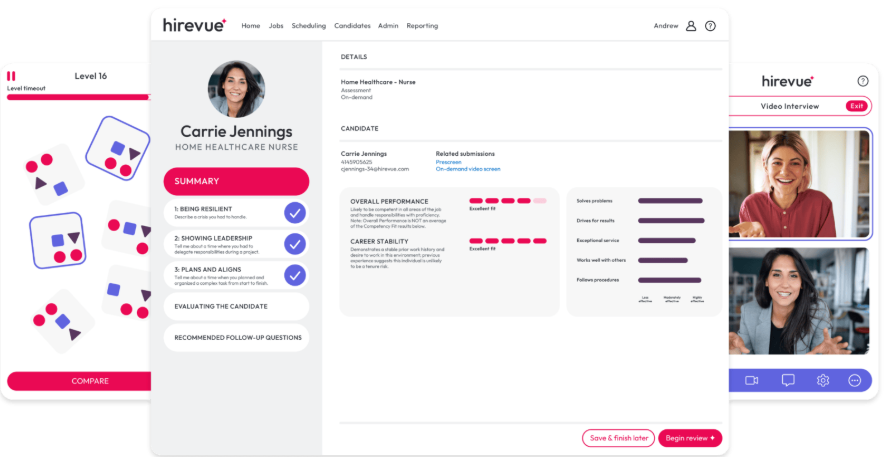The width and height of the screenshot is (885, 457).
Task: Open the Scheduling menu
Action: click(309, 26)
